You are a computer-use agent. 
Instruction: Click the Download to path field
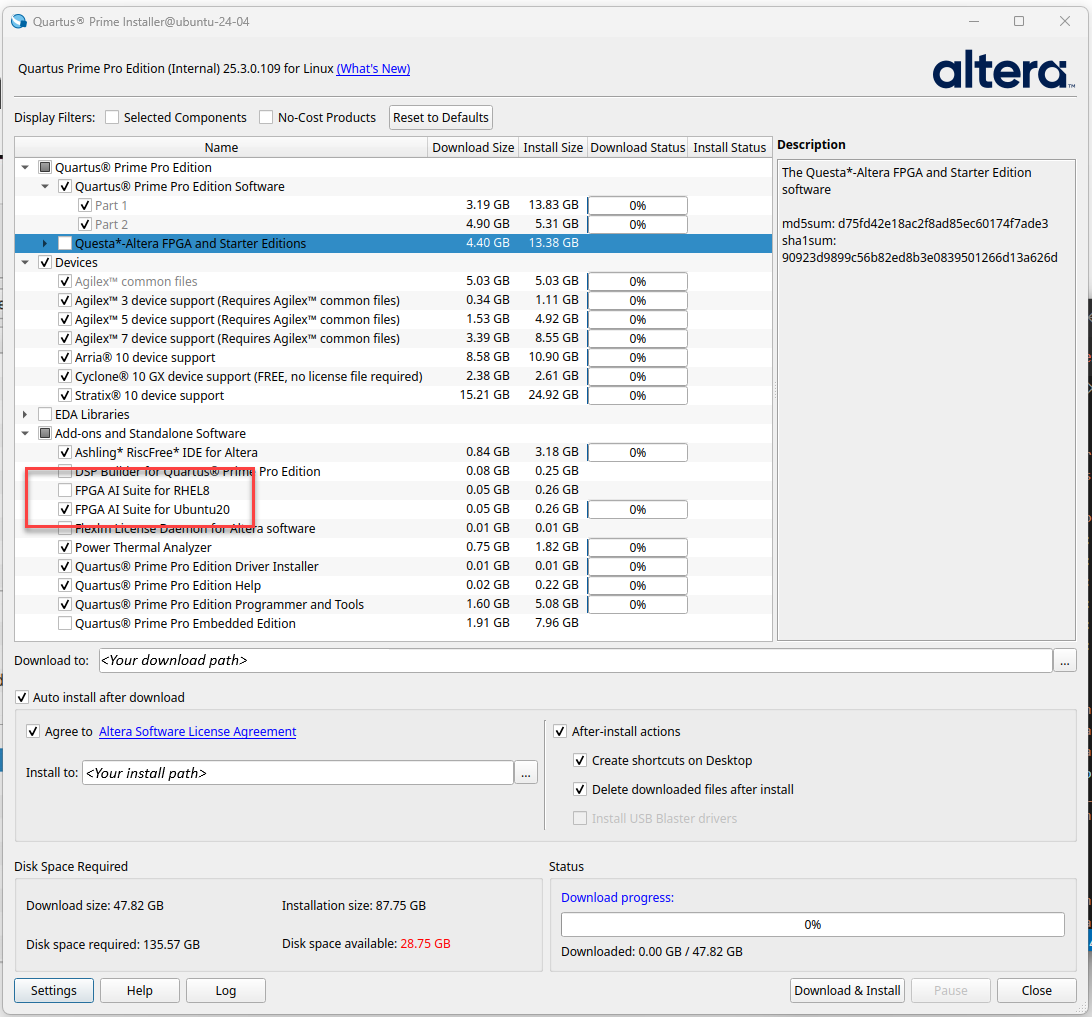[x=575, y=660]
